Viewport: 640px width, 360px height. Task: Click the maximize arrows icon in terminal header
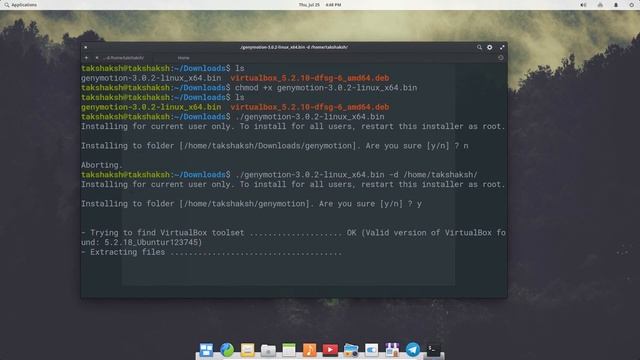(x=502, y=47)
